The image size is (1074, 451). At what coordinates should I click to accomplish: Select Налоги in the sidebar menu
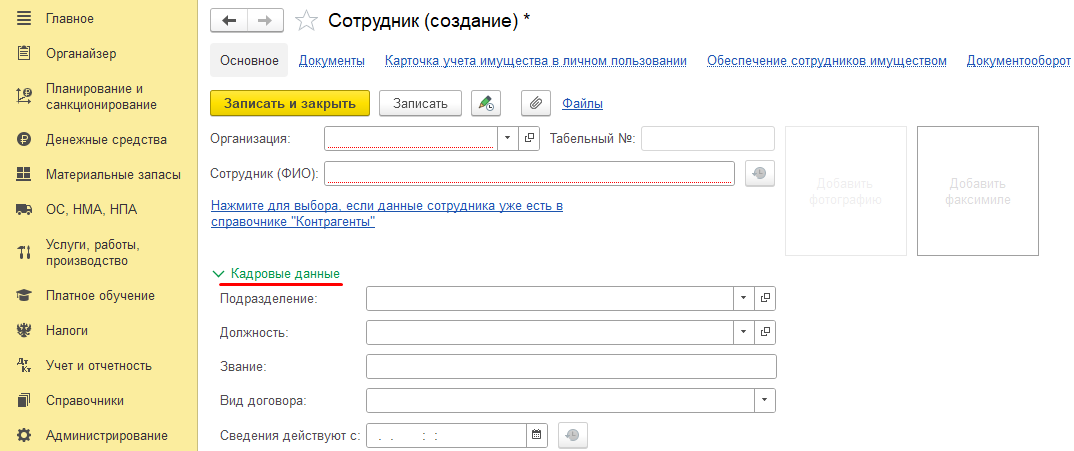tap(66, 331)
